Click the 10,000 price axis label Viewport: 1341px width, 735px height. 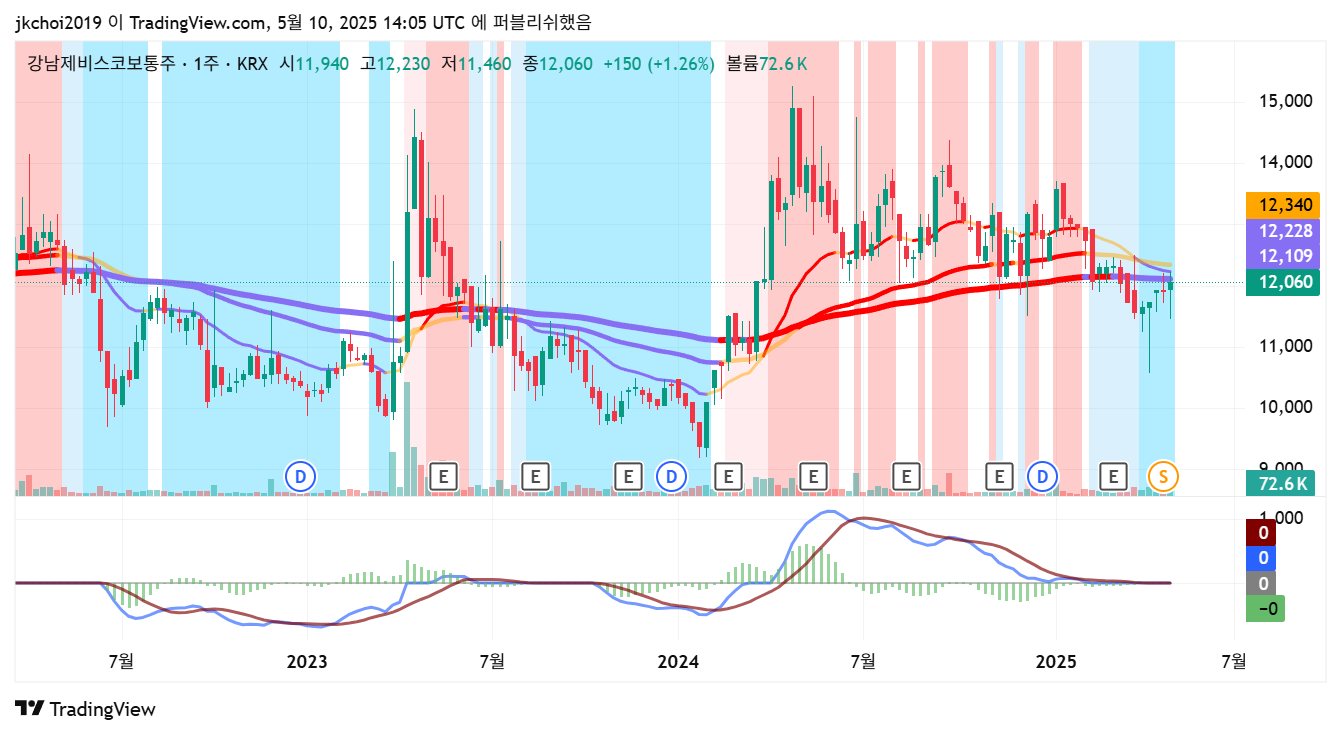[x=1287, y=408]
